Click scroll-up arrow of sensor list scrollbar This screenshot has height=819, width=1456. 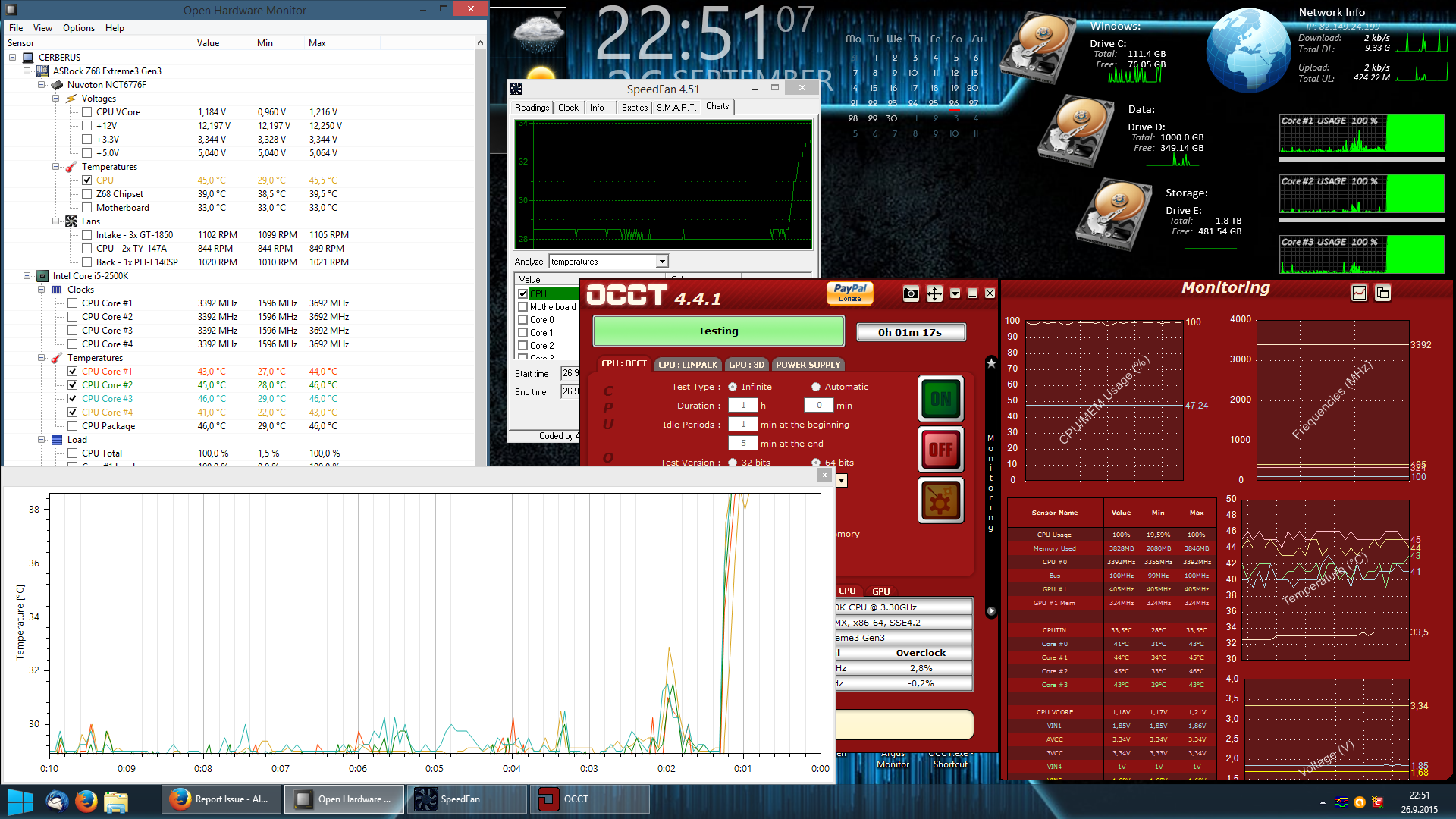pos(480,43)
